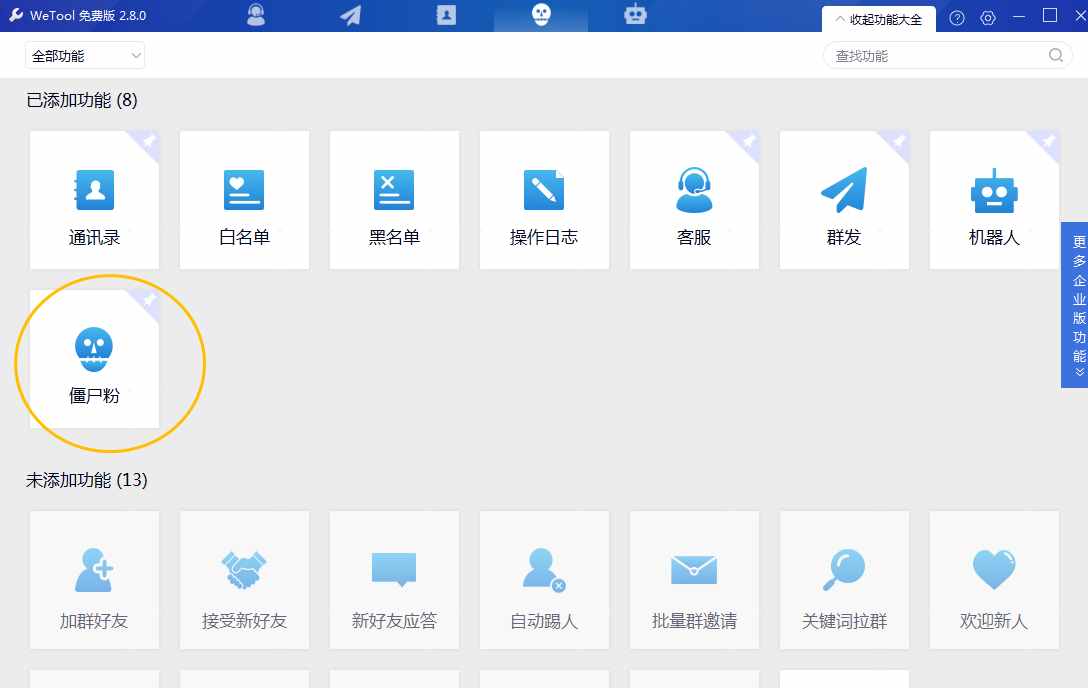Open the 全部功能 filter dropdown
Screen dimensions: 1088x688
[x=85, y=55]
